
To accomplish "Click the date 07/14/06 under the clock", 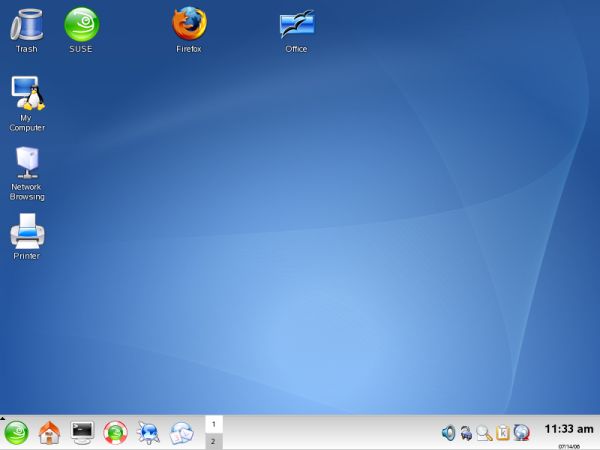I will pos(569,446).
